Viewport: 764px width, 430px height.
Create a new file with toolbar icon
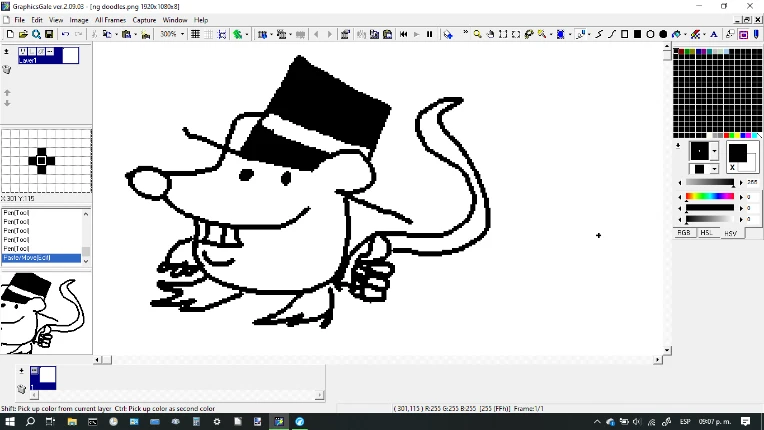pos(10,34)
